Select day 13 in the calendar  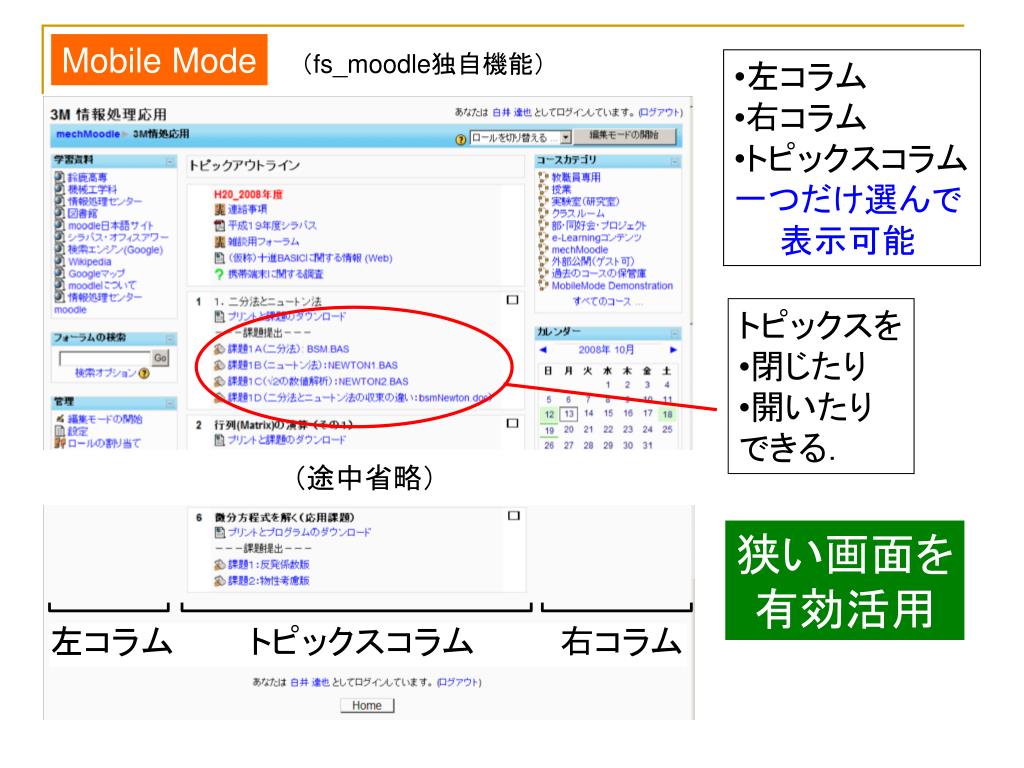click(569, 414)
